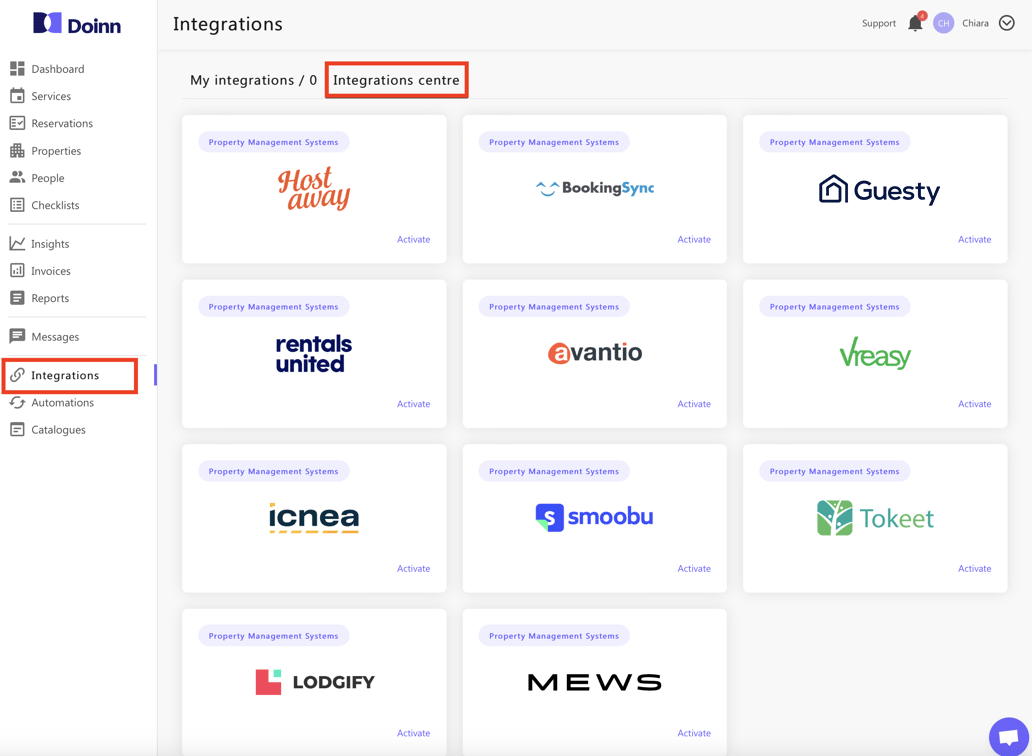
Task: Select the Integrations centre tab
Action: (x=396, y=80)
